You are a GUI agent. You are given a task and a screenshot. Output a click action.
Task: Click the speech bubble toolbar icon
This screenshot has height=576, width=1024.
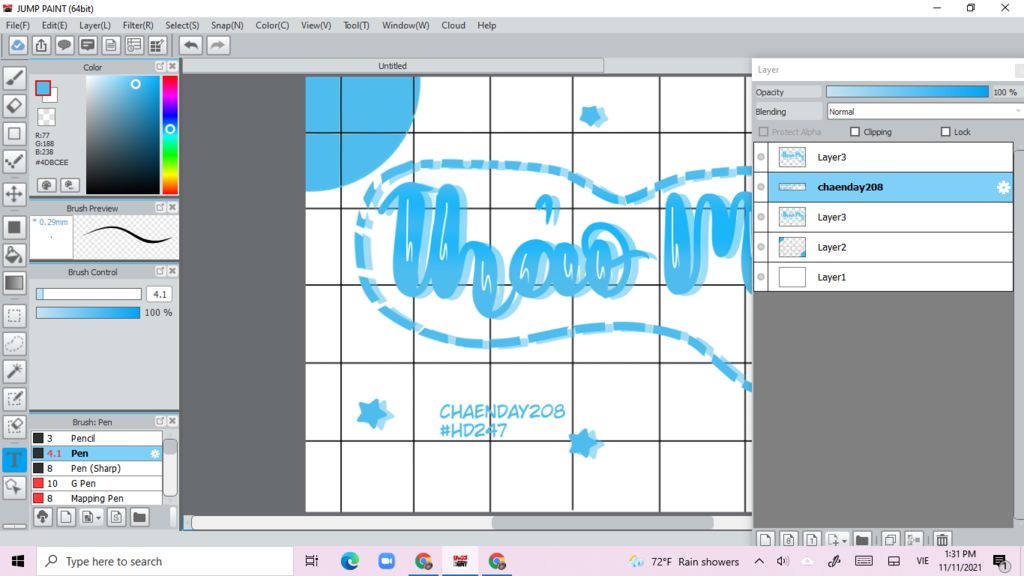click(x=64, y=45)
